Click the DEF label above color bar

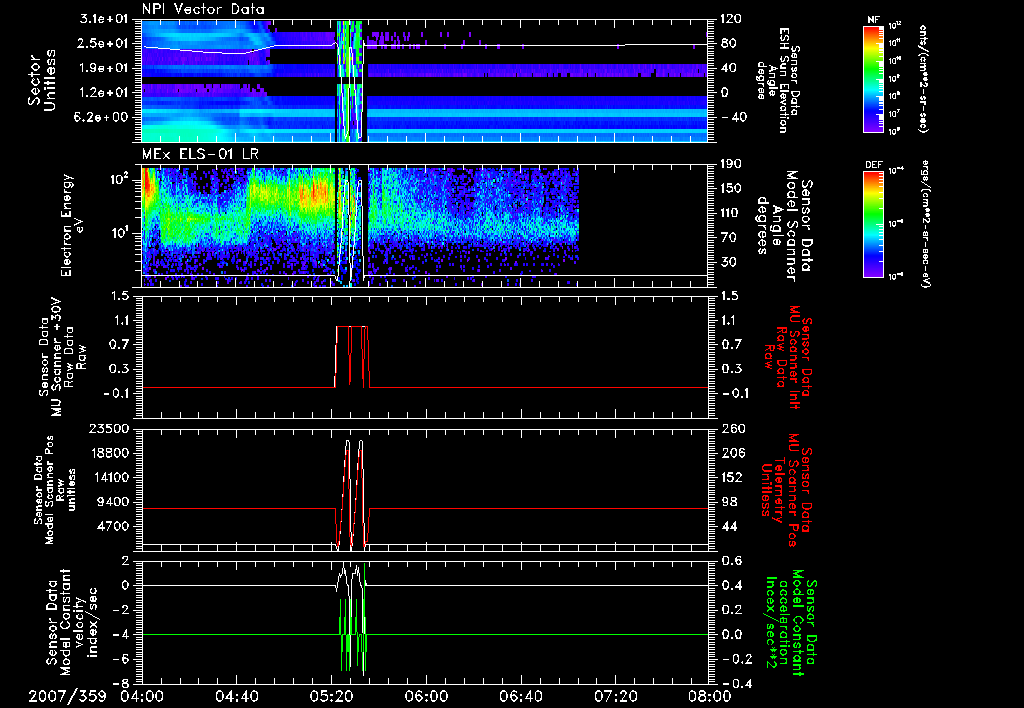tap(873, 165)
